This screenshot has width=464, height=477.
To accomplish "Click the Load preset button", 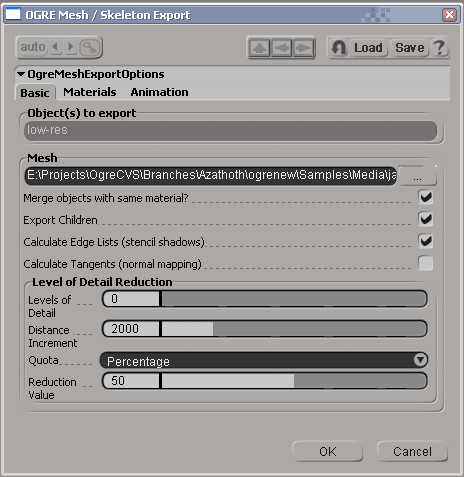I will point(368,48).
